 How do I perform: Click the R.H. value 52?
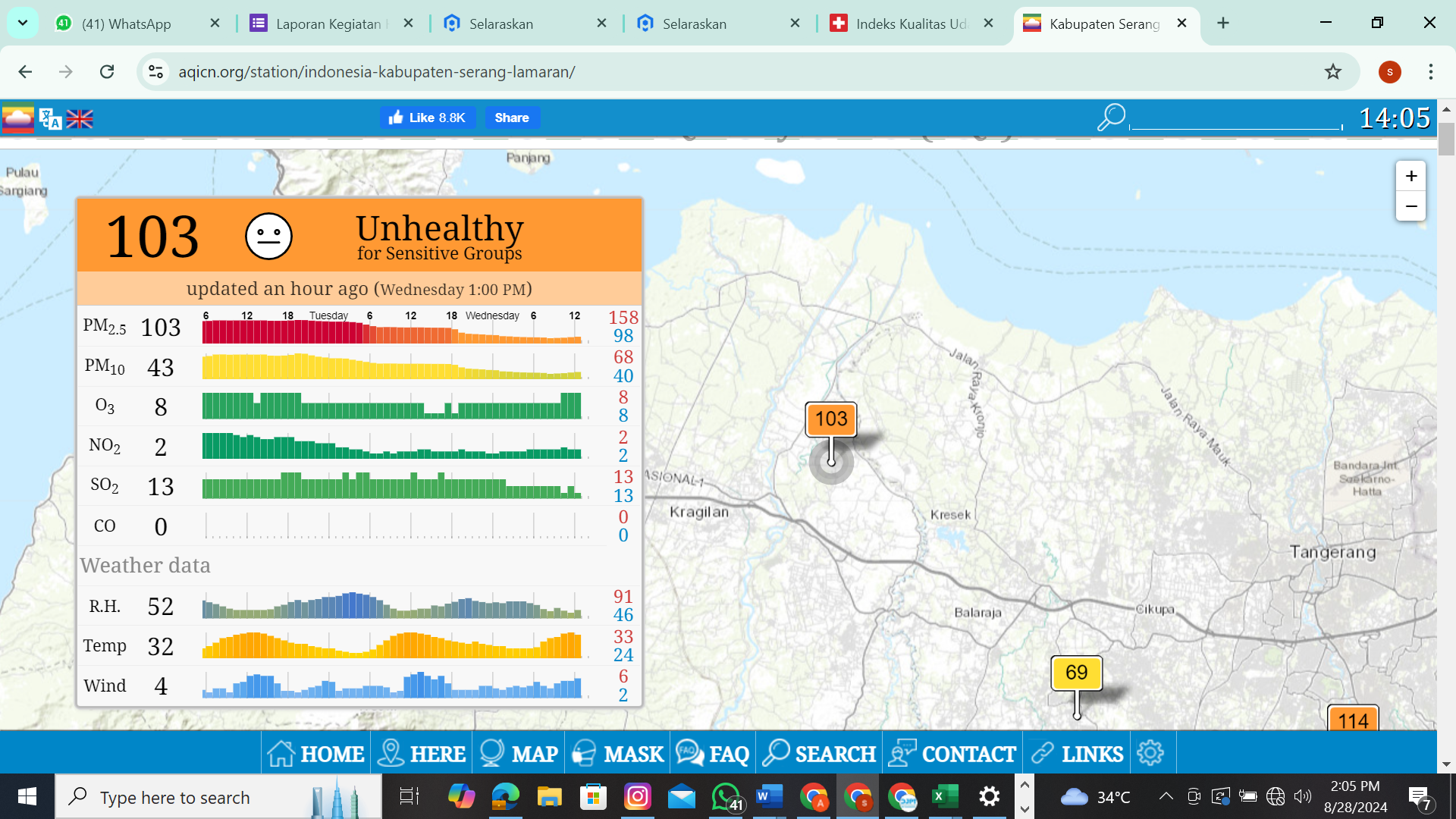click(160, 607)
